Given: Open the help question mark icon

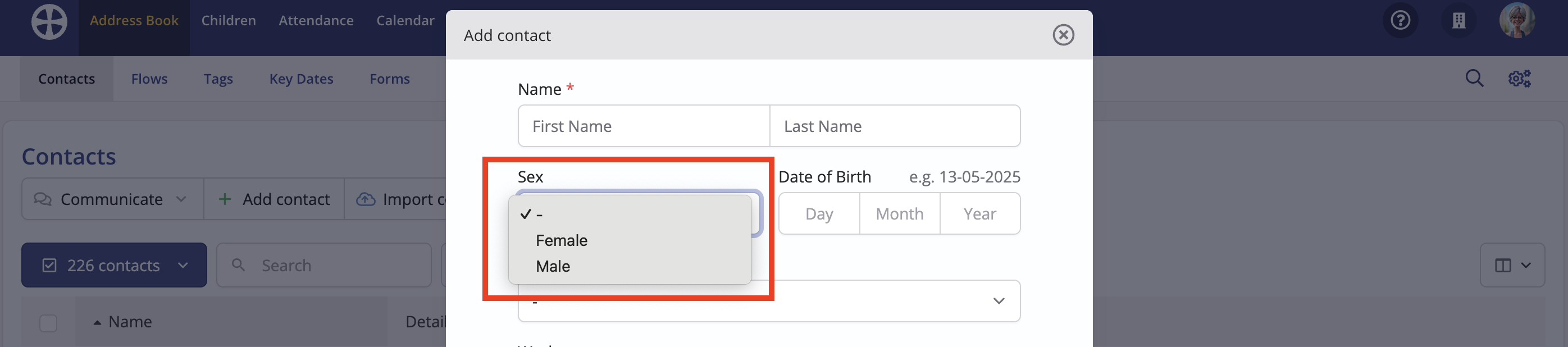Looking at the screenshot, I should 1400,21.
